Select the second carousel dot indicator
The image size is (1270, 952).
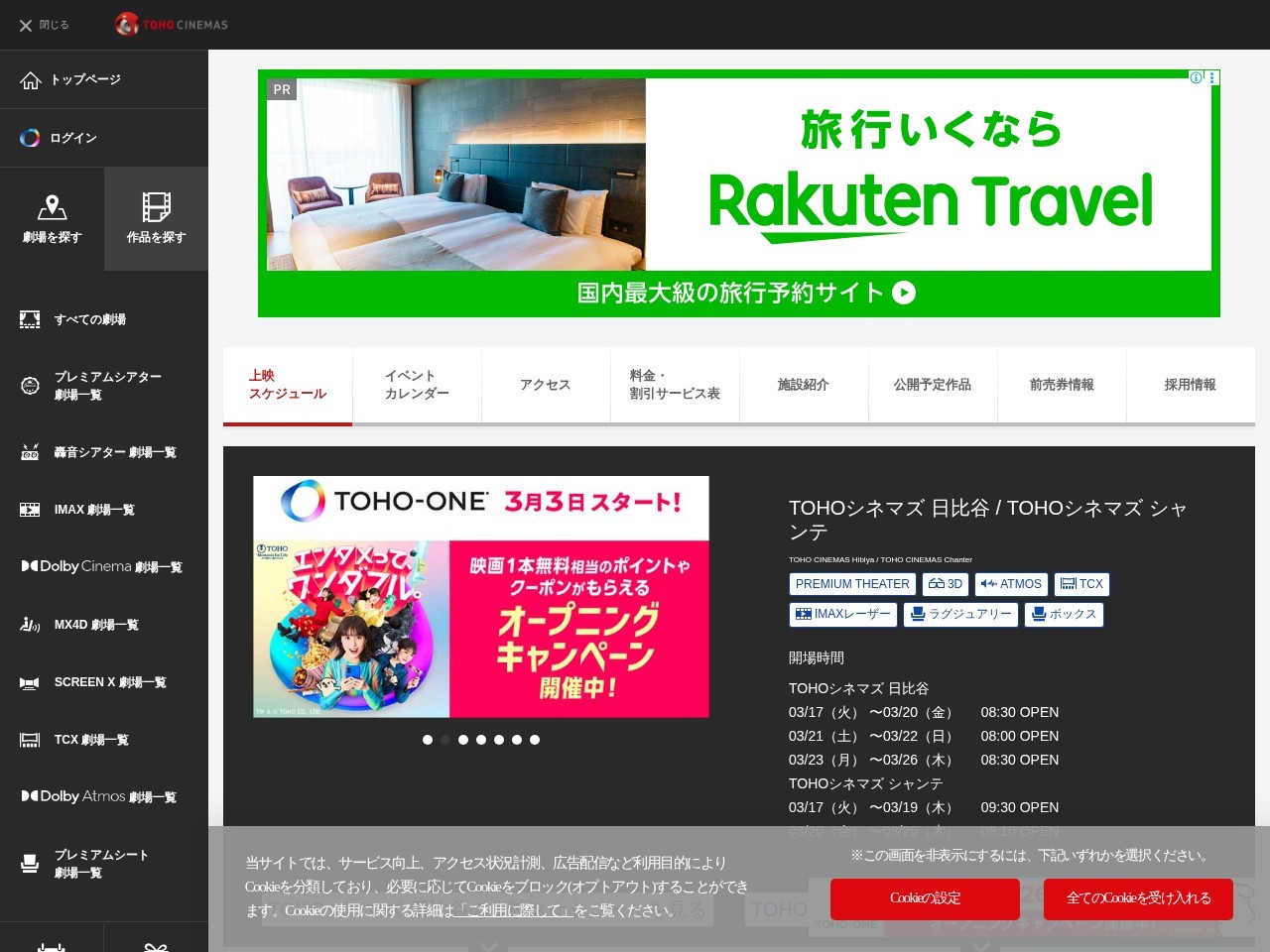click(445, 739)
